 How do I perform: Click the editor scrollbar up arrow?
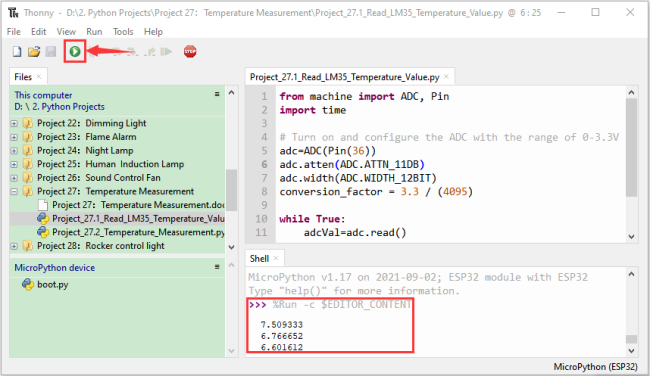pos(631,93)
